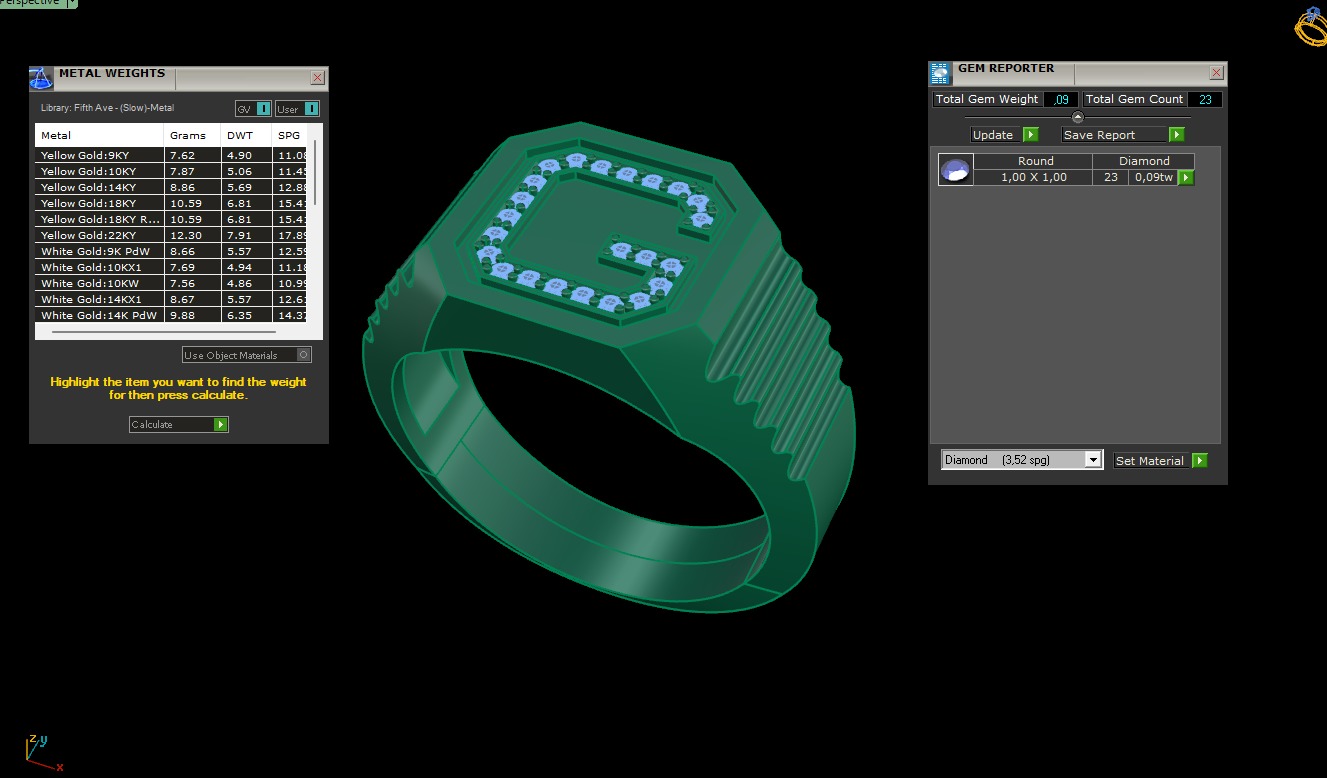Click the Library: Fifth Ave - (Slow)-Metal label
Screen dimensions: 1327x778
tap(107, 108)
